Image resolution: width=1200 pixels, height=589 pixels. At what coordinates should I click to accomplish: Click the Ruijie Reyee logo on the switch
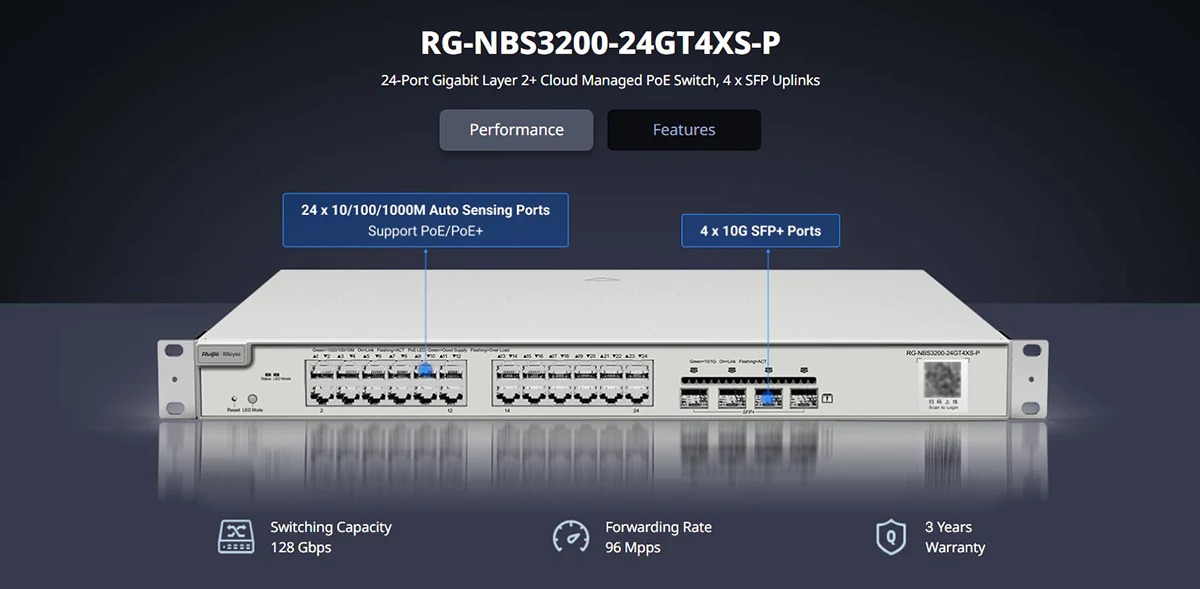coord(218,354)
